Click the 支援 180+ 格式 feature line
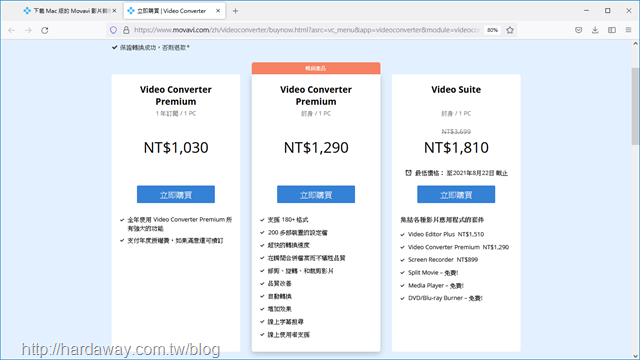This screenshot has height=360, width=640. click(x=288, y=220)
